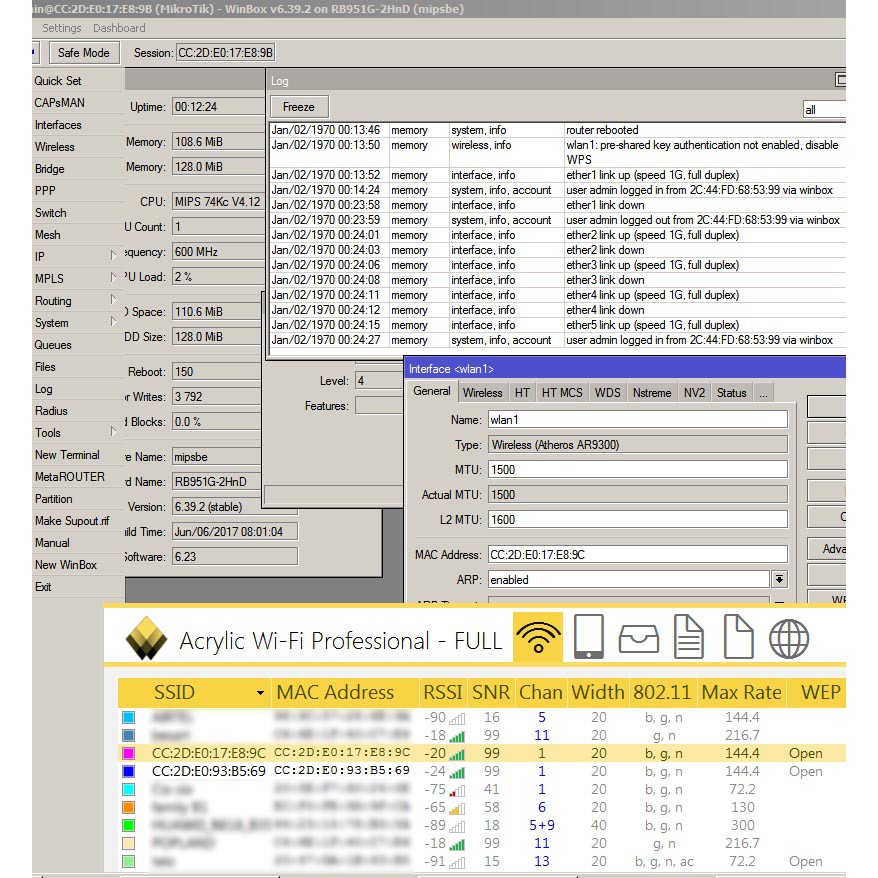
Task: Open the Wireless menu in the sidebar
Action: coord(55,147)
